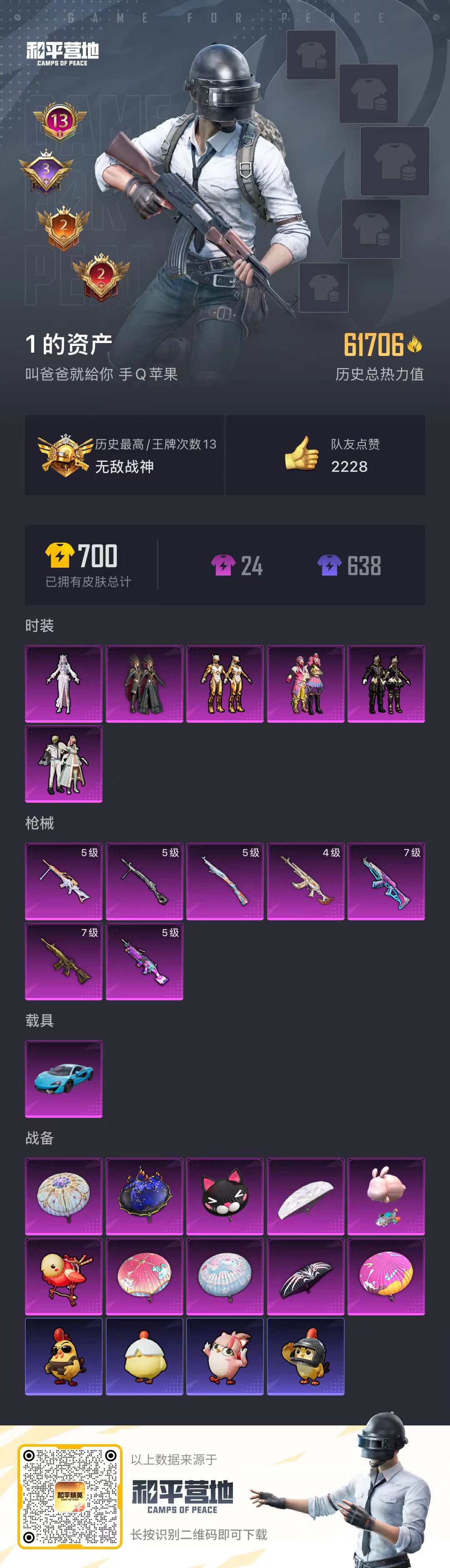Click the pink shirt icon beside 24
The width and height of the screenshot is (450, 1568).
point(223,565)
